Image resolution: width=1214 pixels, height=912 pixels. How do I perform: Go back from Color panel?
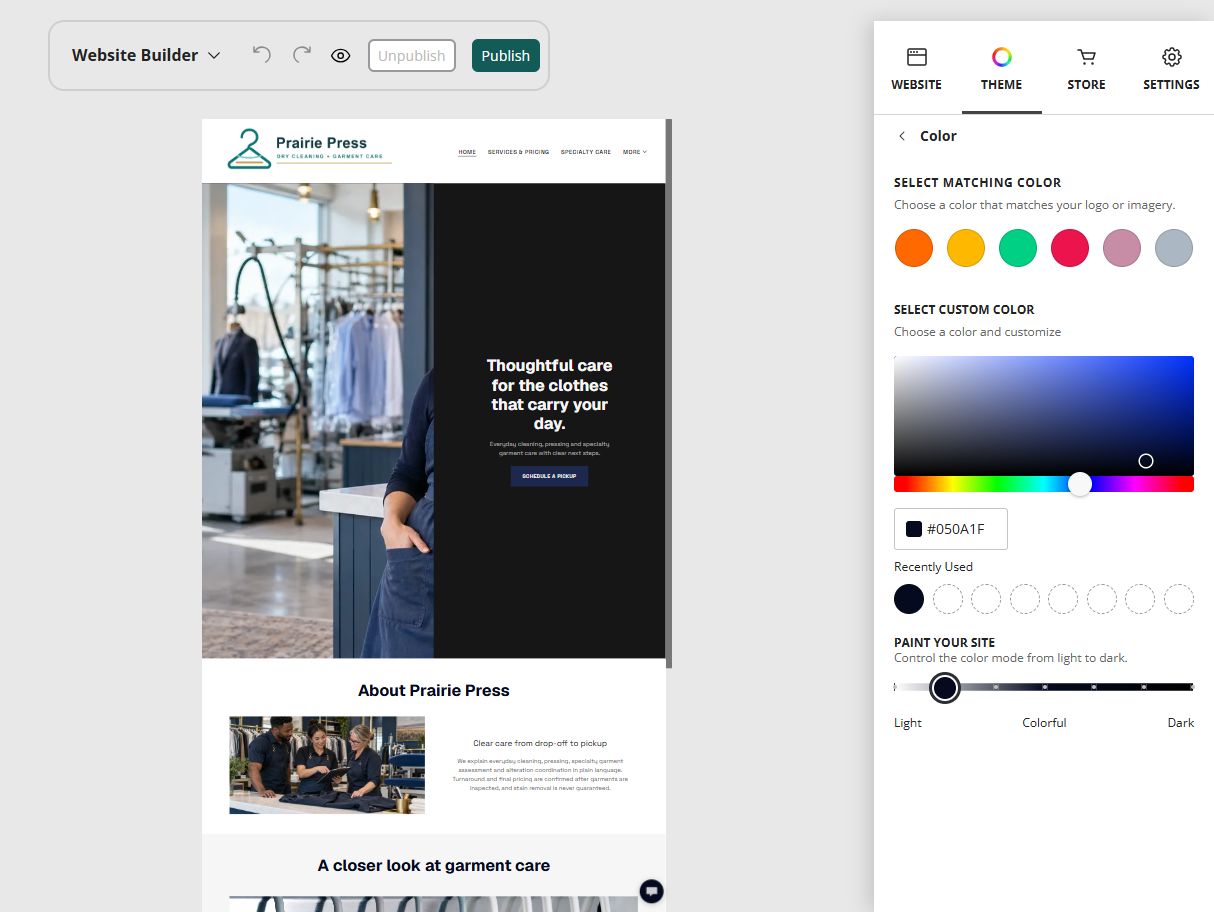pos(902,136)
